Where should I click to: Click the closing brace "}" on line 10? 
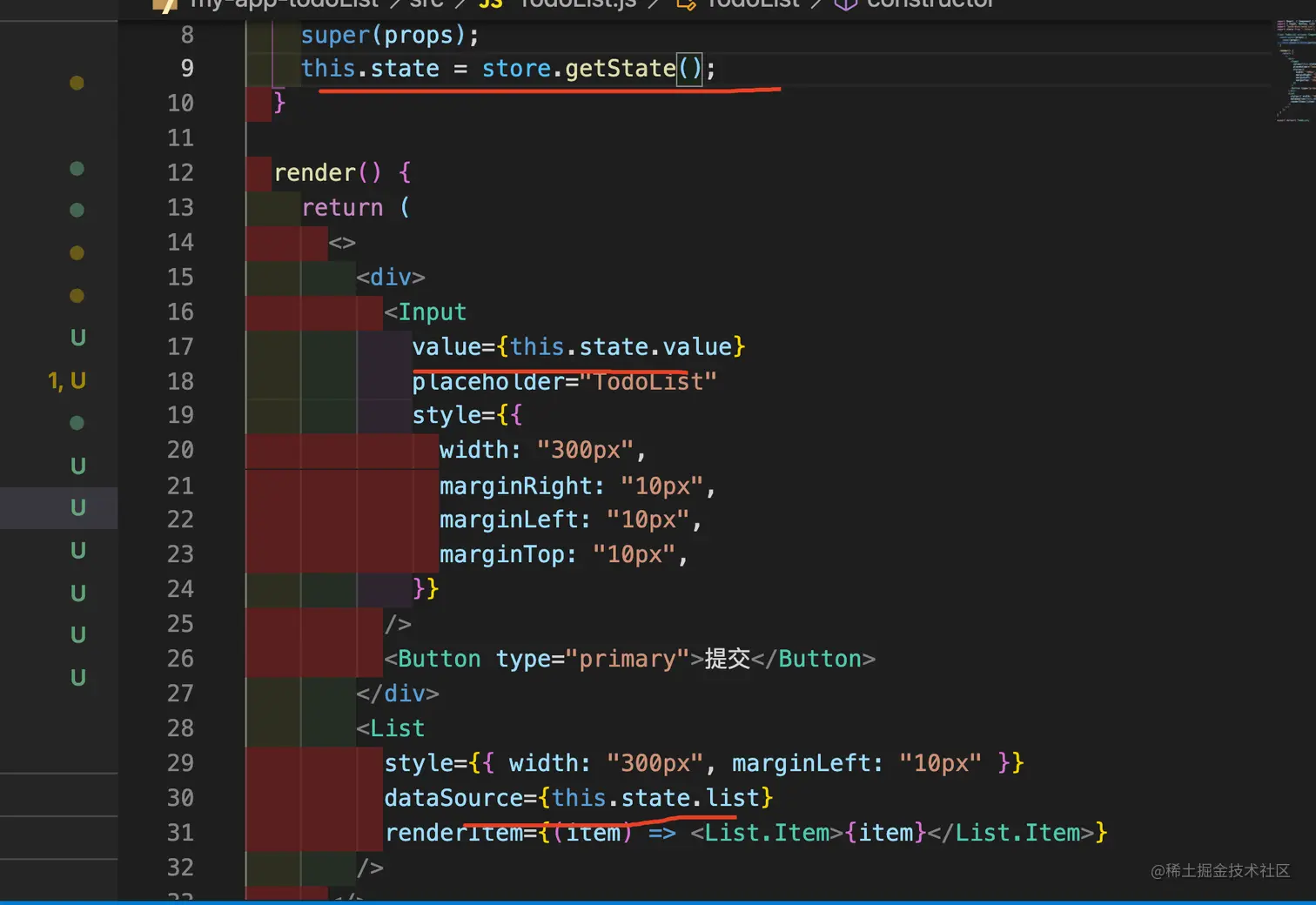click(279, 103)
